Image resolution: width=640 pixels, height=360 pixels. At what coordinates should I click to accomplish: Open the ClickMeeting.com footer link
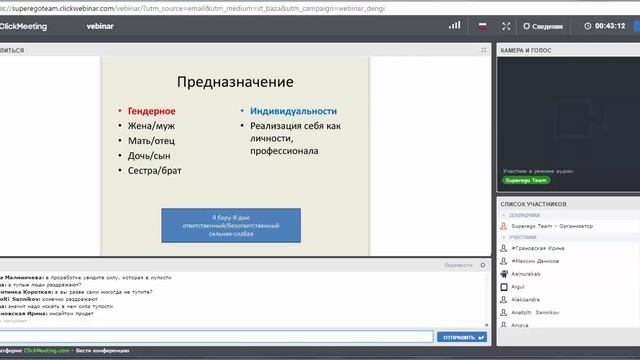tap(46, 351)
